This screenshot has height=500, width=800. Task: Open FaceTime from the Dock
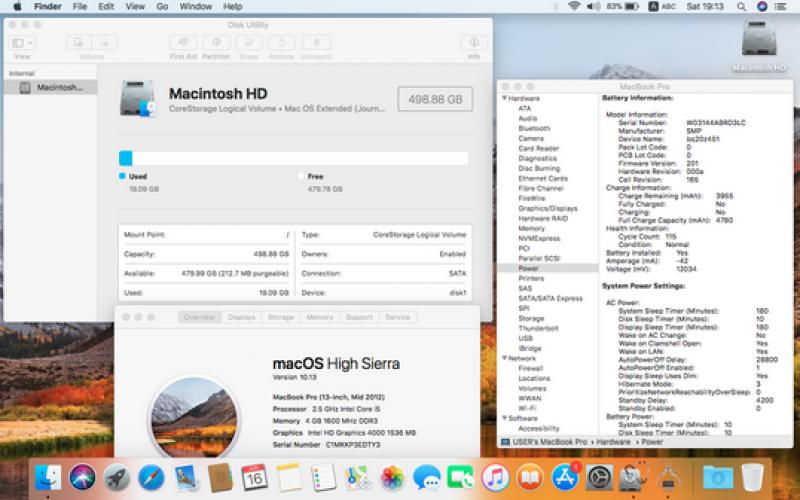[x=461, y=478]
